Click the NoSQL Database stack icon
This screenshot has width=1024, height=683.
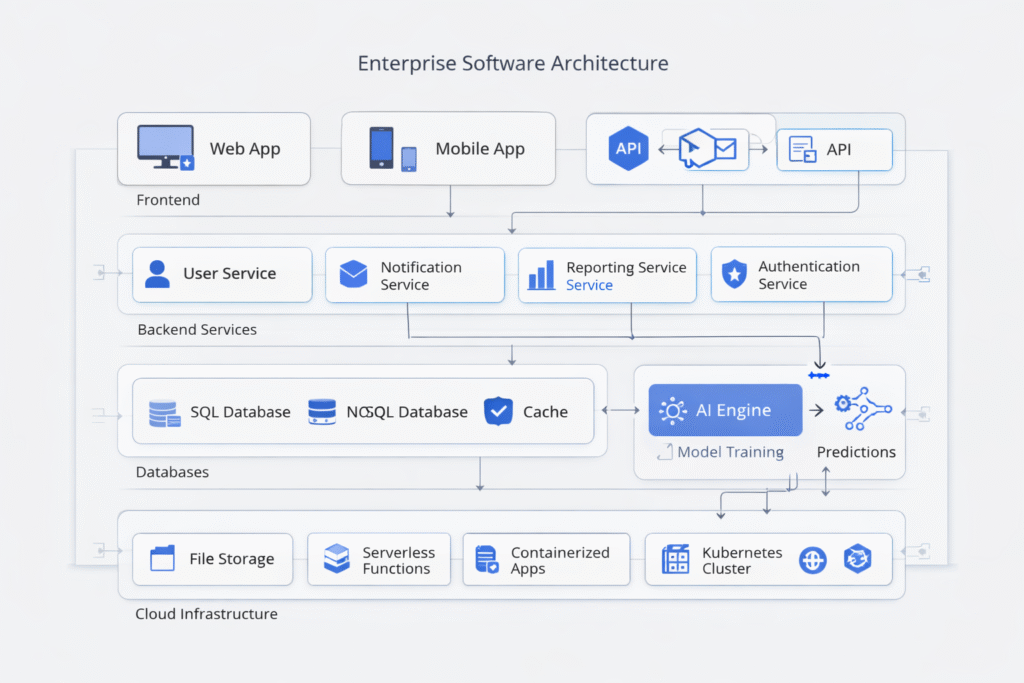[x=322, y=412]
